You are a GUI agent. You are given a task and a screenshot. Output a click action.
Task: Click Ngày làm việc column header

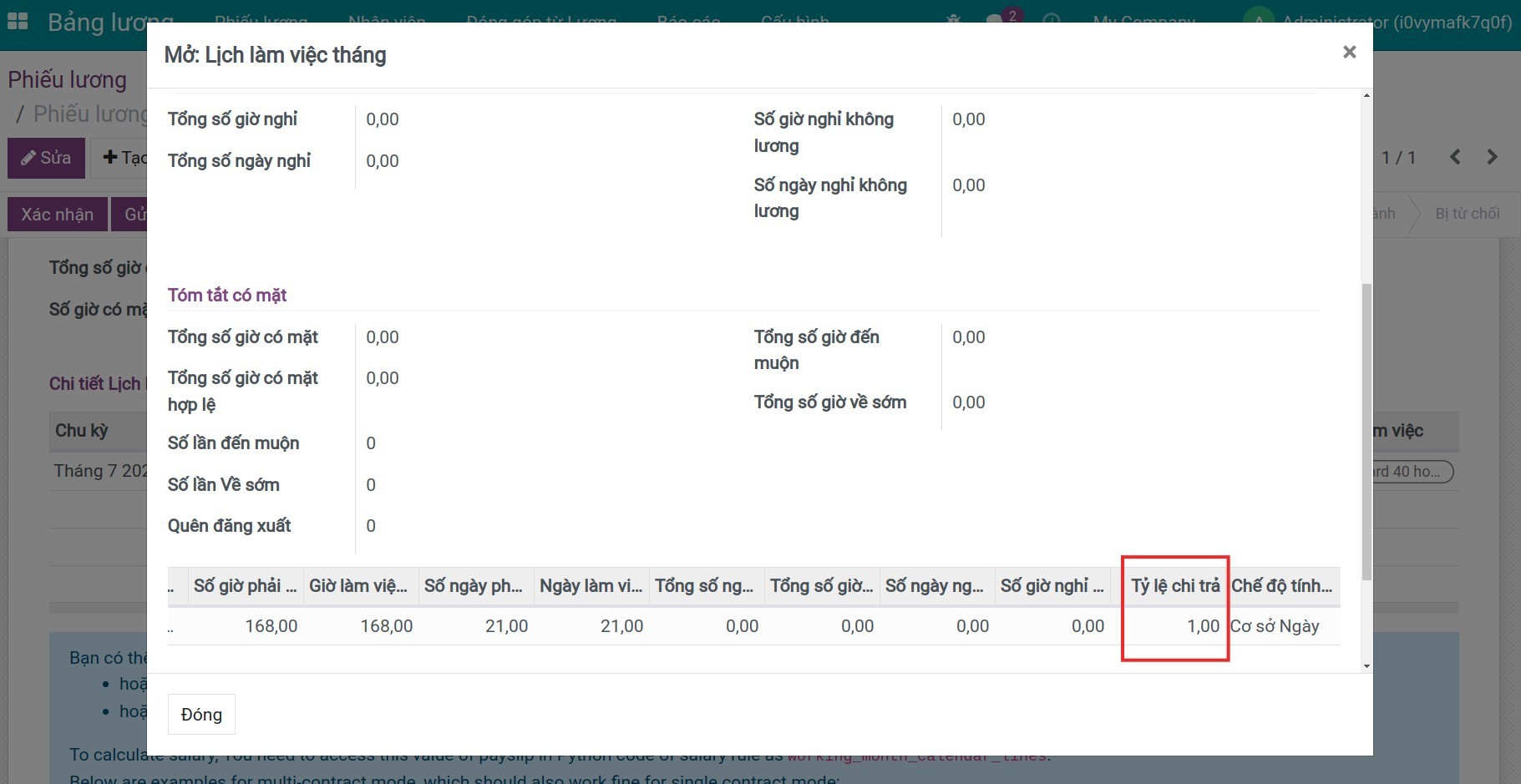591,586
